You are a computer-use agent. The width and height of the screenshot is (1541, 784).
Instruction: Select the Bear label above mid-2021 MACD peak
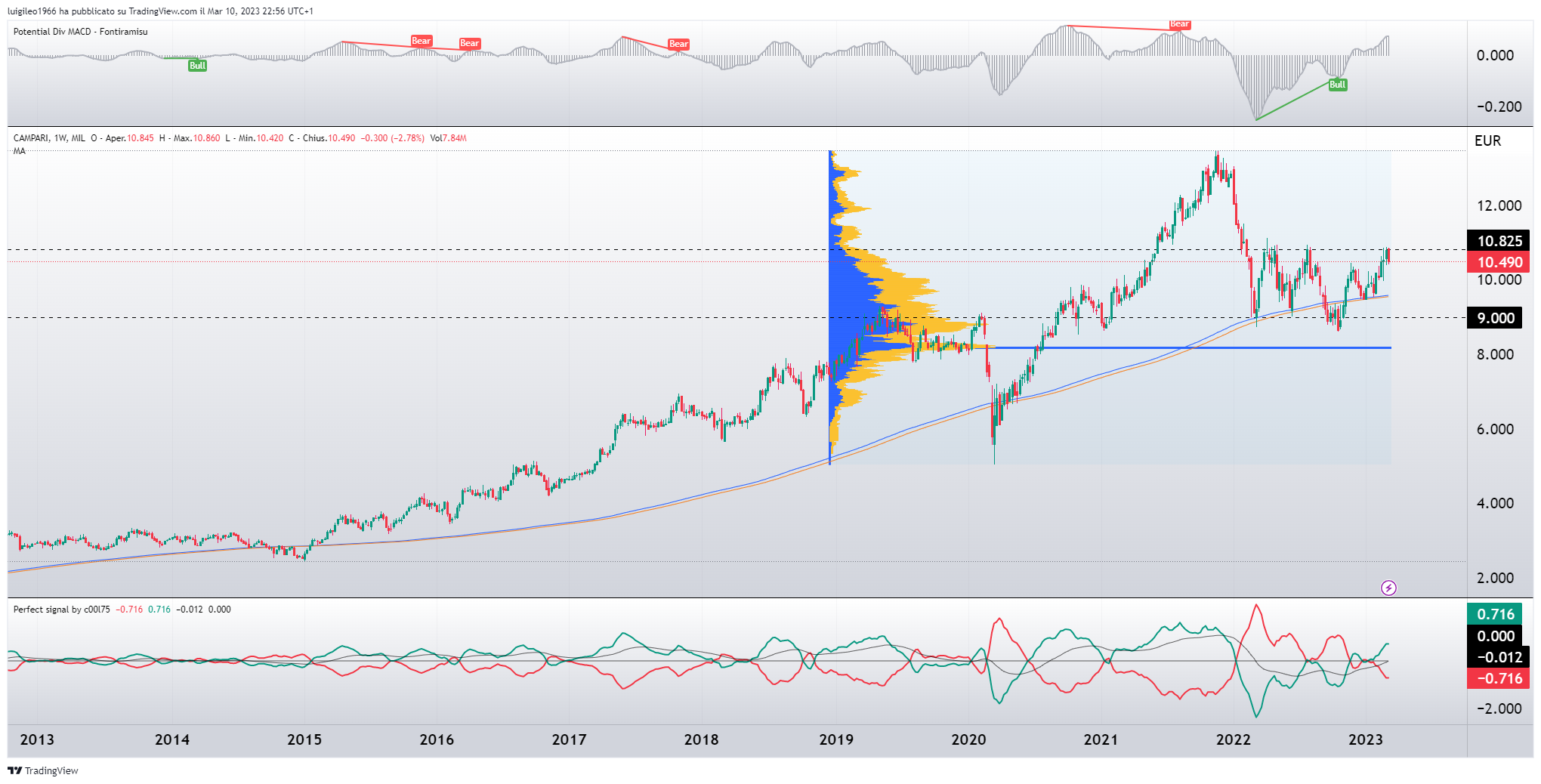point(1179,24)
